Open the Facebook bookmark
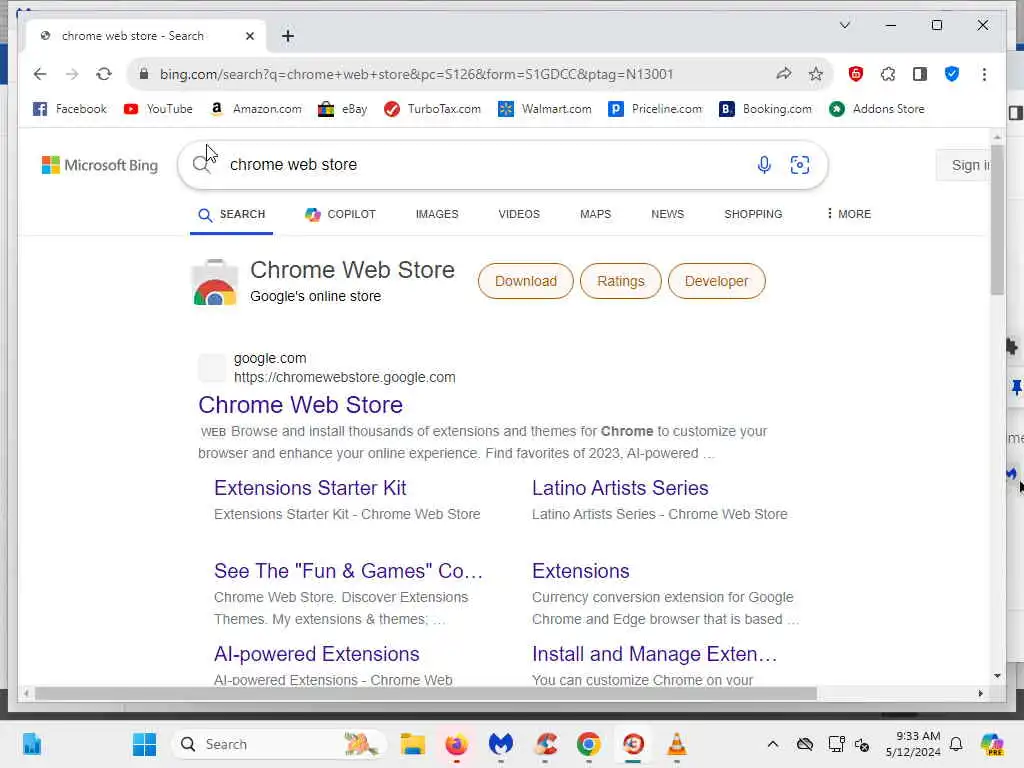 [x=70, y=109]
